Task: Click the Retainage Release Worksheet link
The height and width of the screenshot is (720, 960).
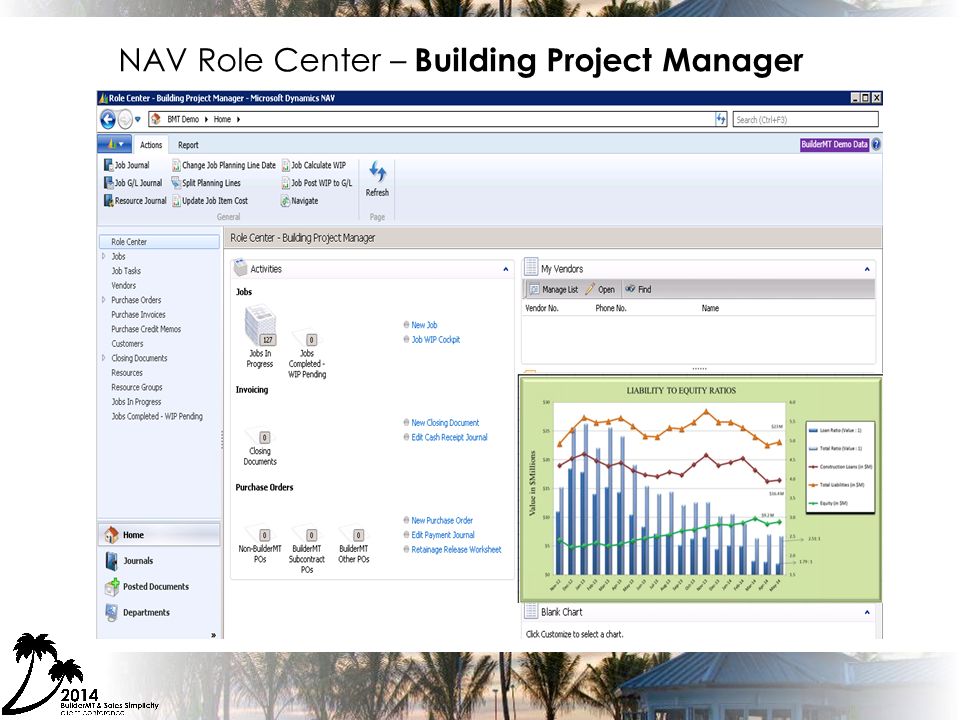Action: tap(456, 550)
